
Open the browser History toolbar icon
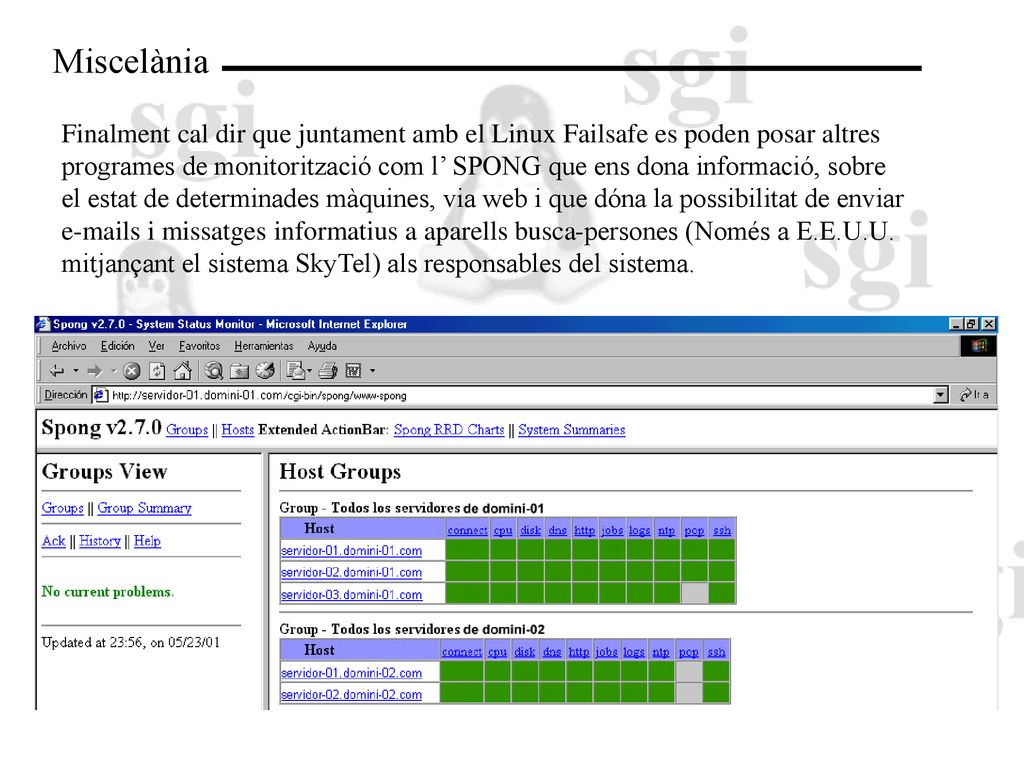tap(264, 371)
